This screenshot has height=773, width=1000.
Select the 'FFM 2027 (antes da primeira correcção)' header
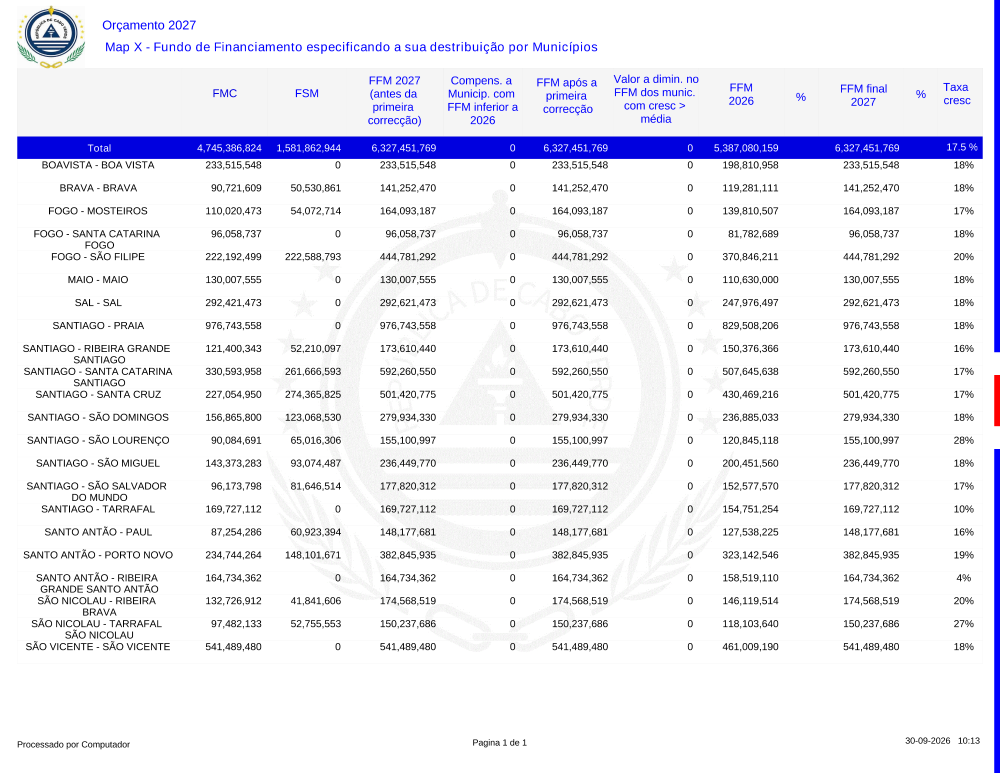395,100
